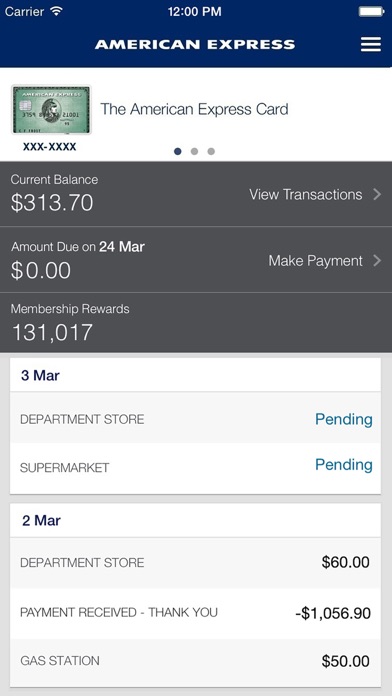Tap the chevron beside View Transactions

tap(377, 194)
